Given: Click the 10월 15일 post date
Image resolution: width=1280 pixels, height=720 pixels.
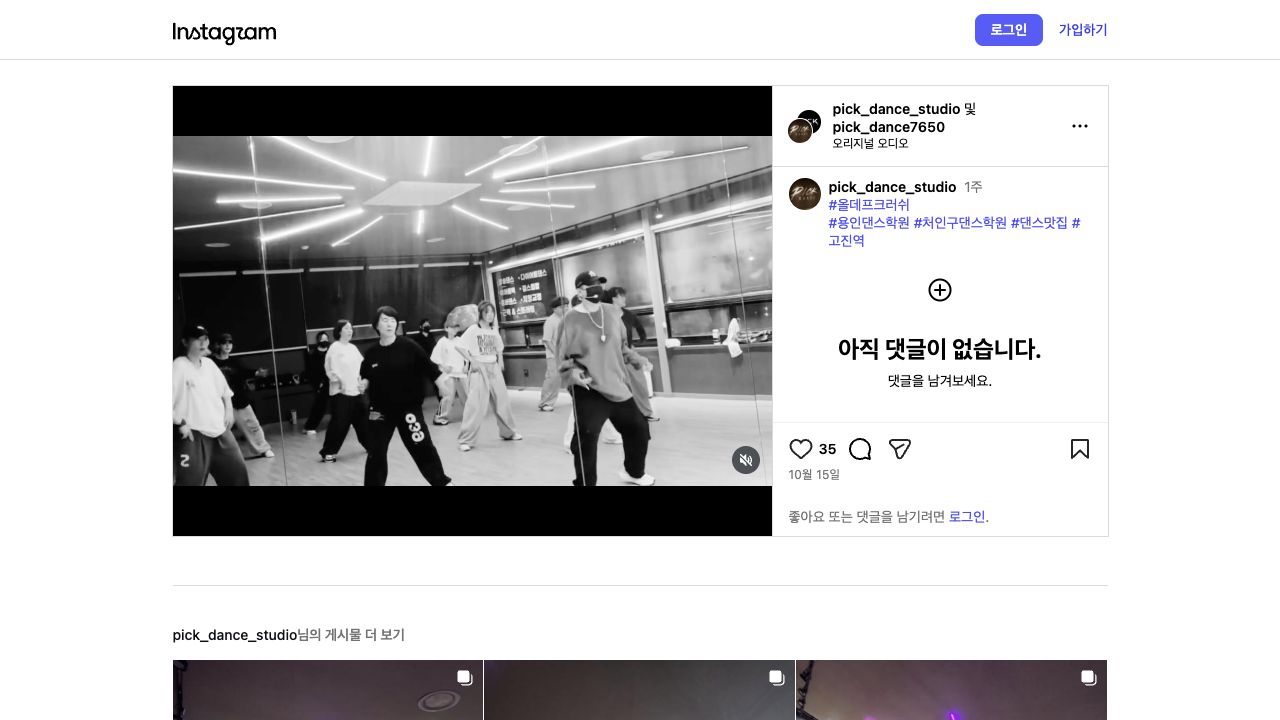Looking at the screenshot, I should (x=814, y=475).
